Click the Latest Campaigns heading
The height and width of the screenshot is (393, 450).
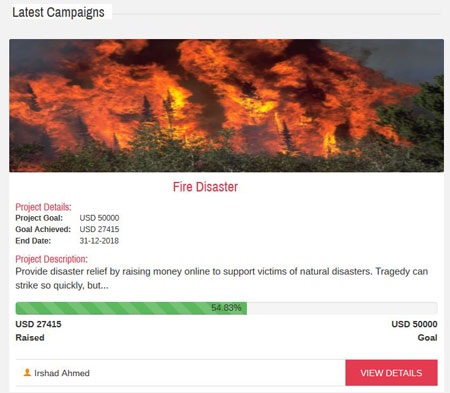58,12
